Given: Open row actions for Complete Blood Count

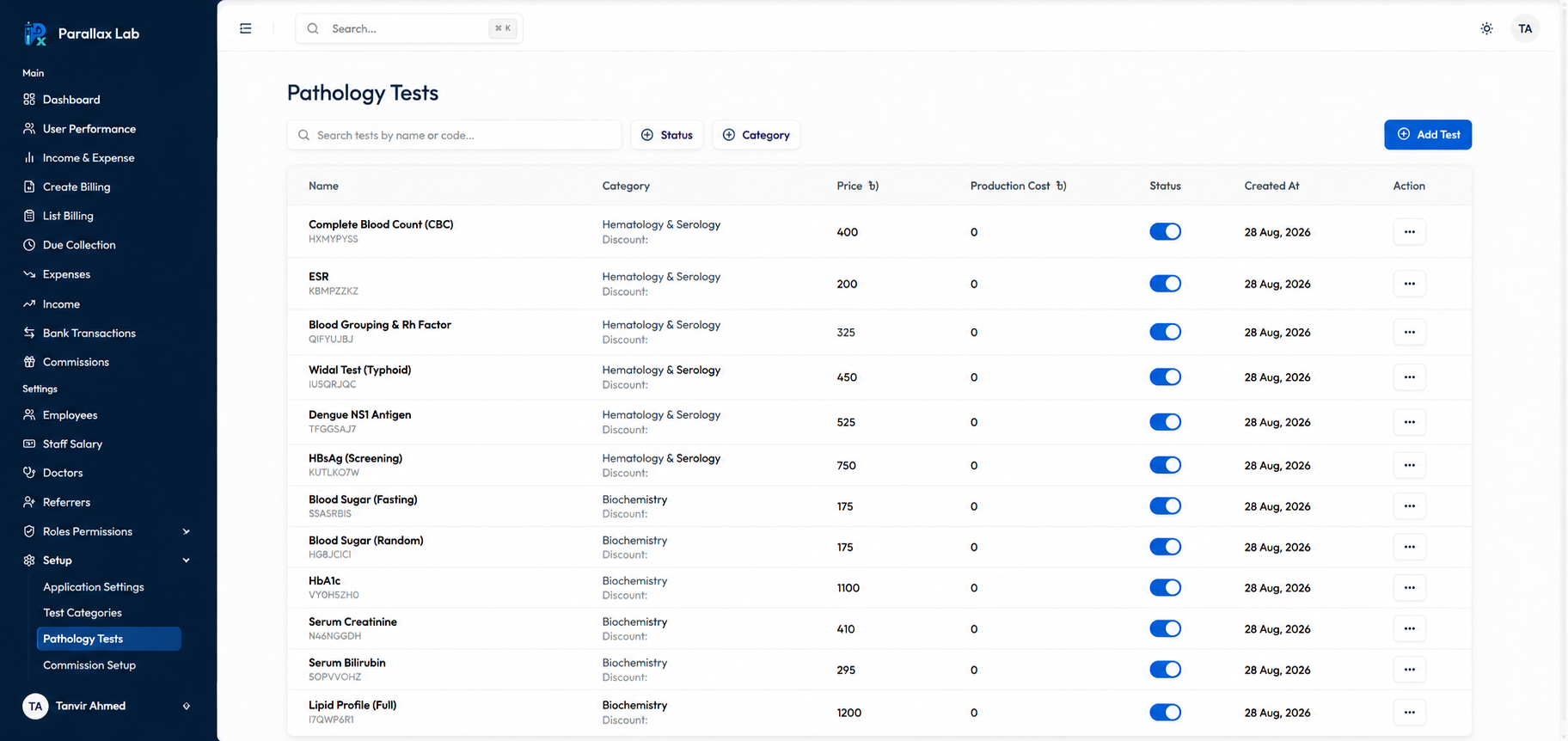Looking at the screenshot, I should point(1409,232).
